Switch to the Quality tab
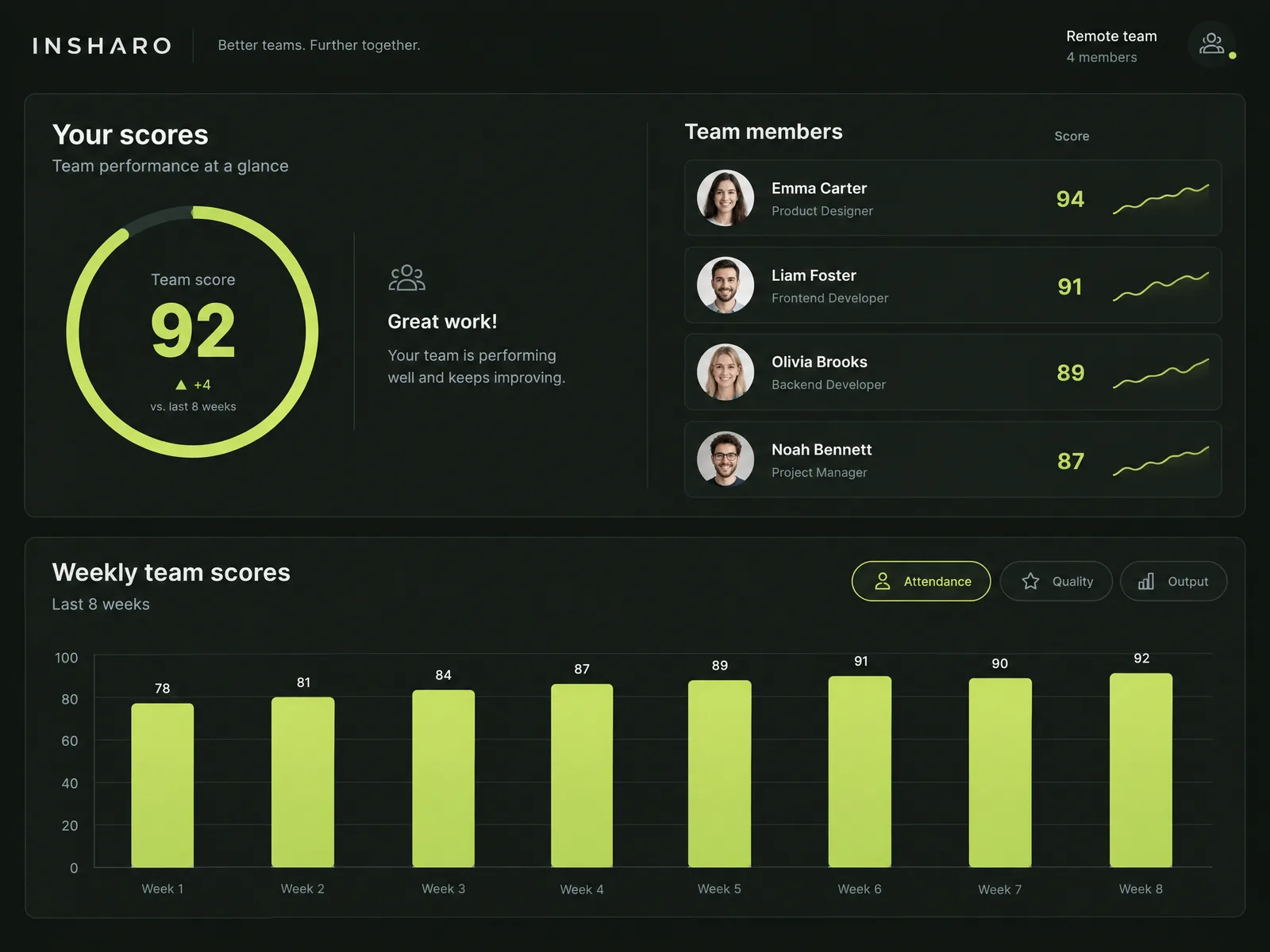The height and width of the screenshot is (952, 1270). pos(1056,582)
